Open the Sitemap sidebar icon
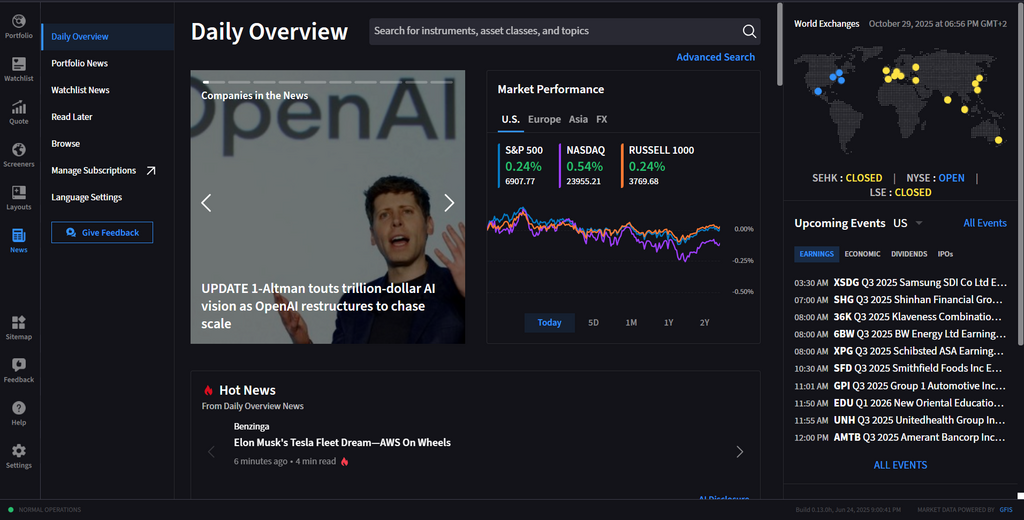This screenshot has width=1024, height=520. (x=19, y=327)
